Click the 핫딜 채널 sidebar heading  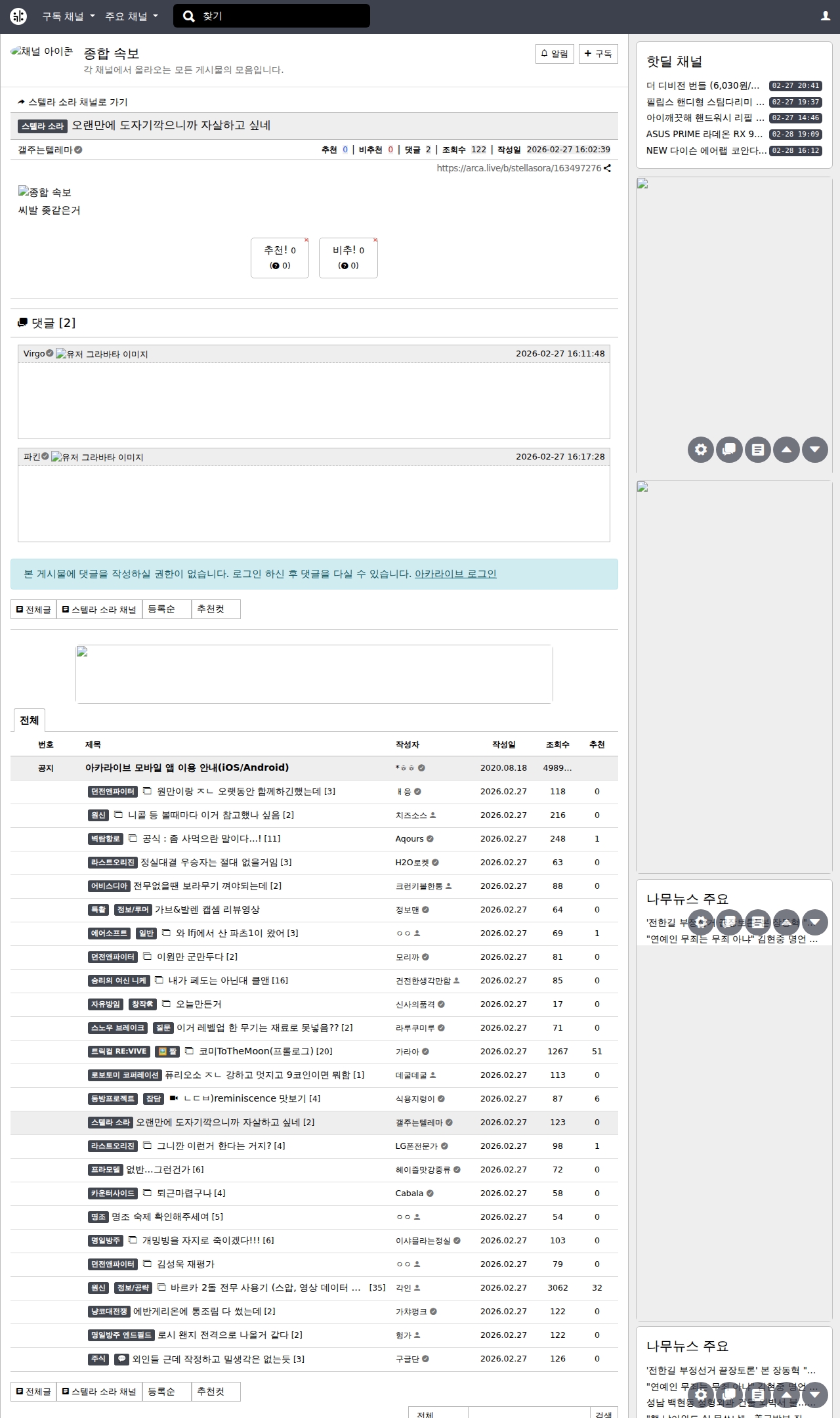[x=675, y=61]
